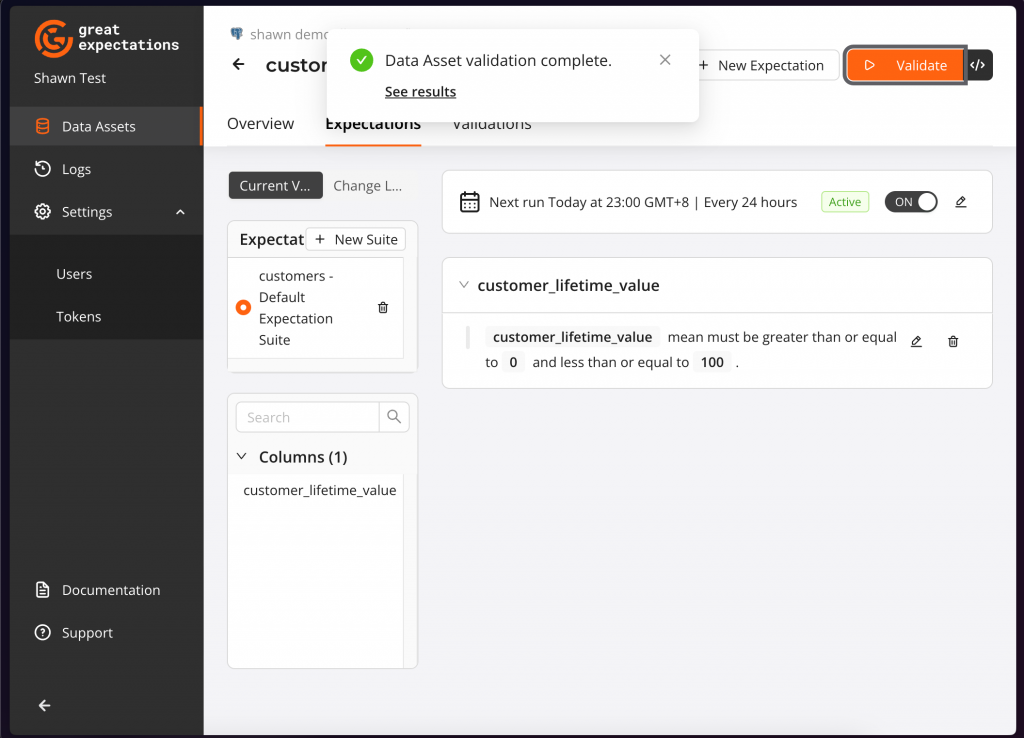
Task: Collapse the Settings menu in sidebar
Action: tap(180, 212)
